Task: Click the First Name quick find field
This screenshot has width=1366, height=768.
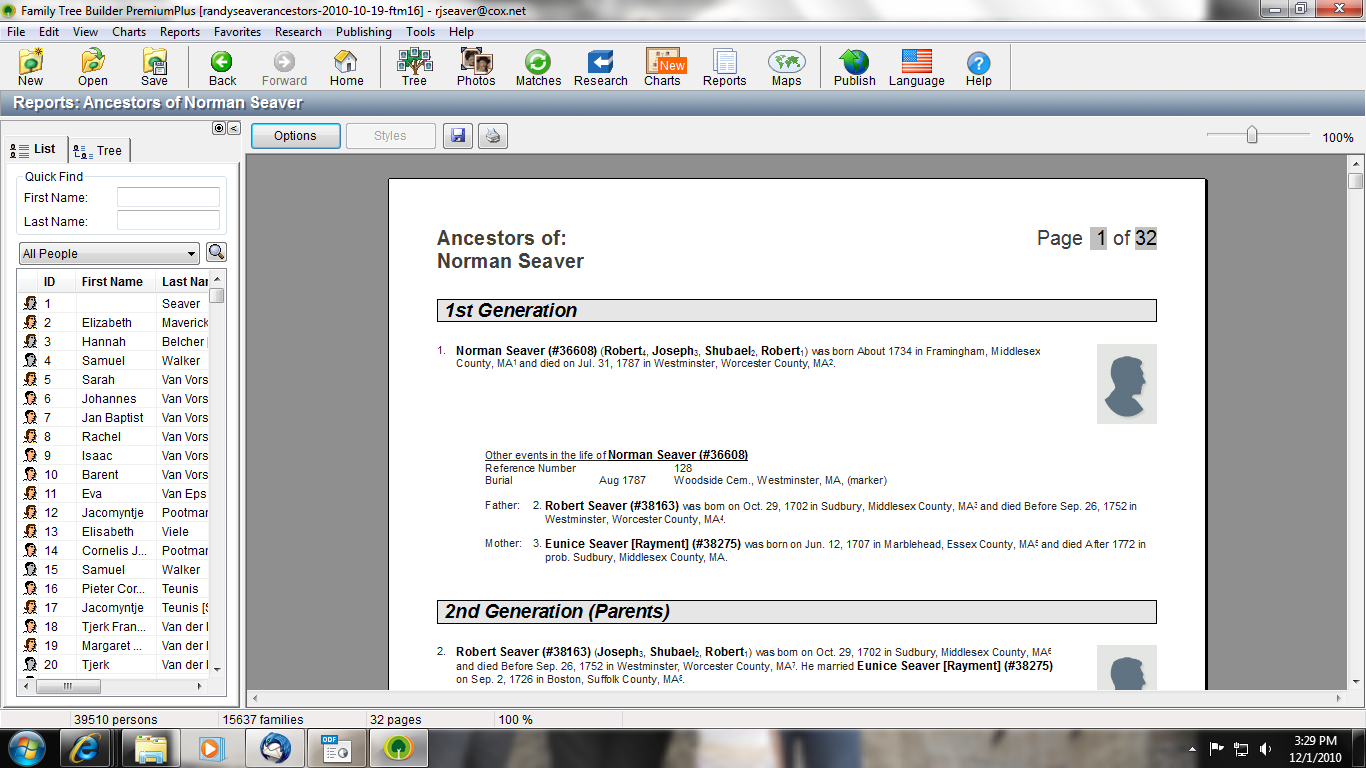Action: (x=168, y=197)
